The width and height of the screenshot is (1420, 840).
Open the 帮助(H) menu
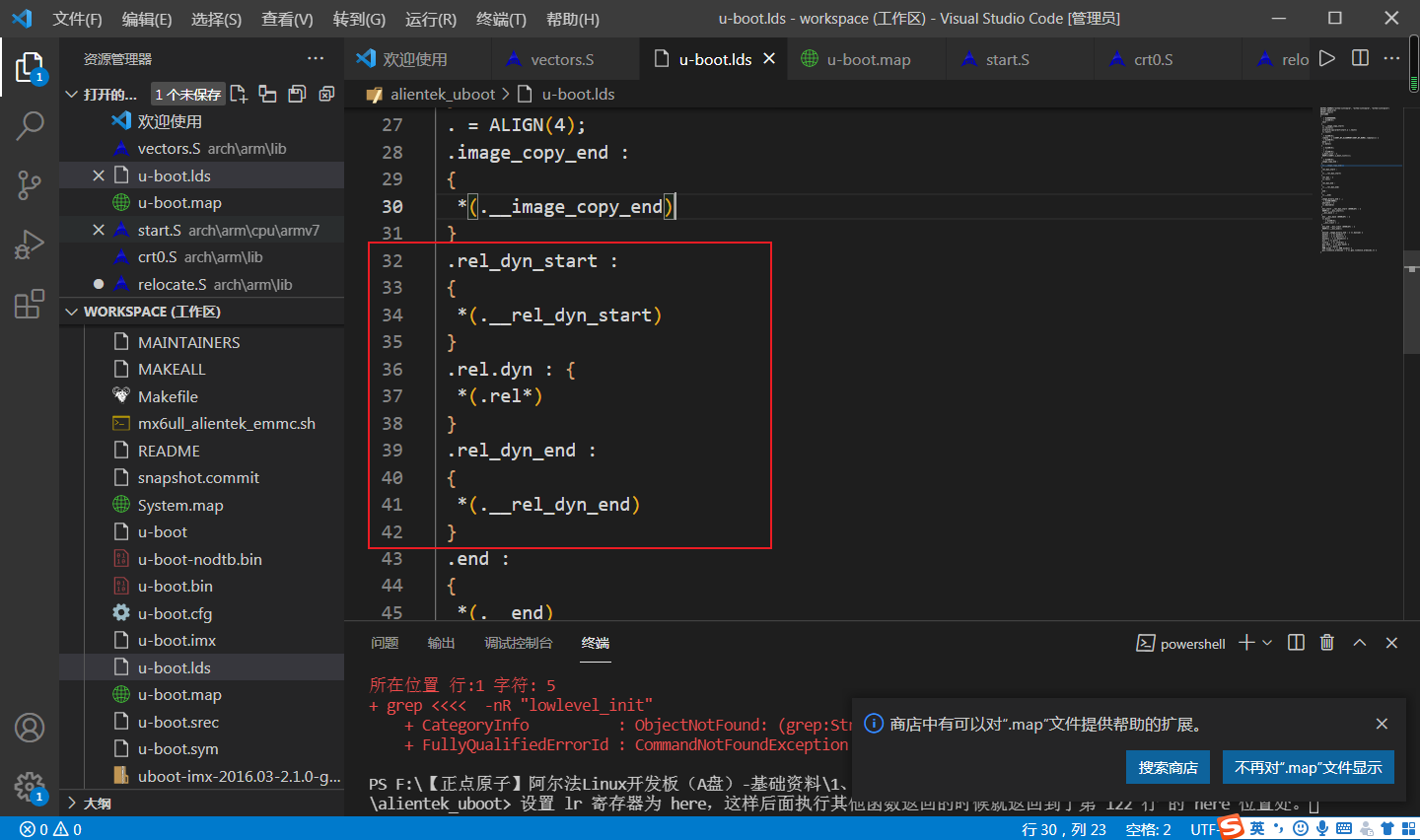[572, 19]
